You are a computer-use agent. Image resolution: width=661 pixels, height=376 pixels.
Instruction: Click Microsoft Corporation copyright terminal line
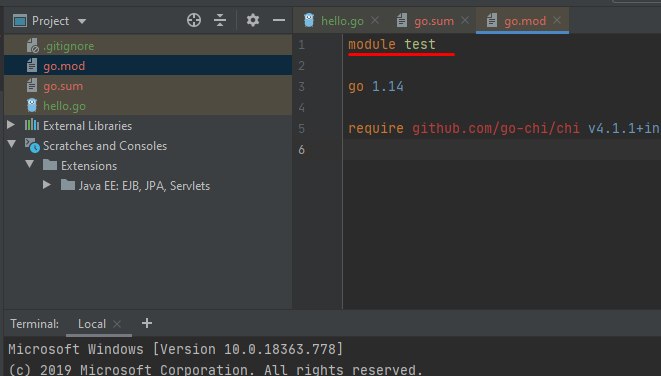point(215,369)
